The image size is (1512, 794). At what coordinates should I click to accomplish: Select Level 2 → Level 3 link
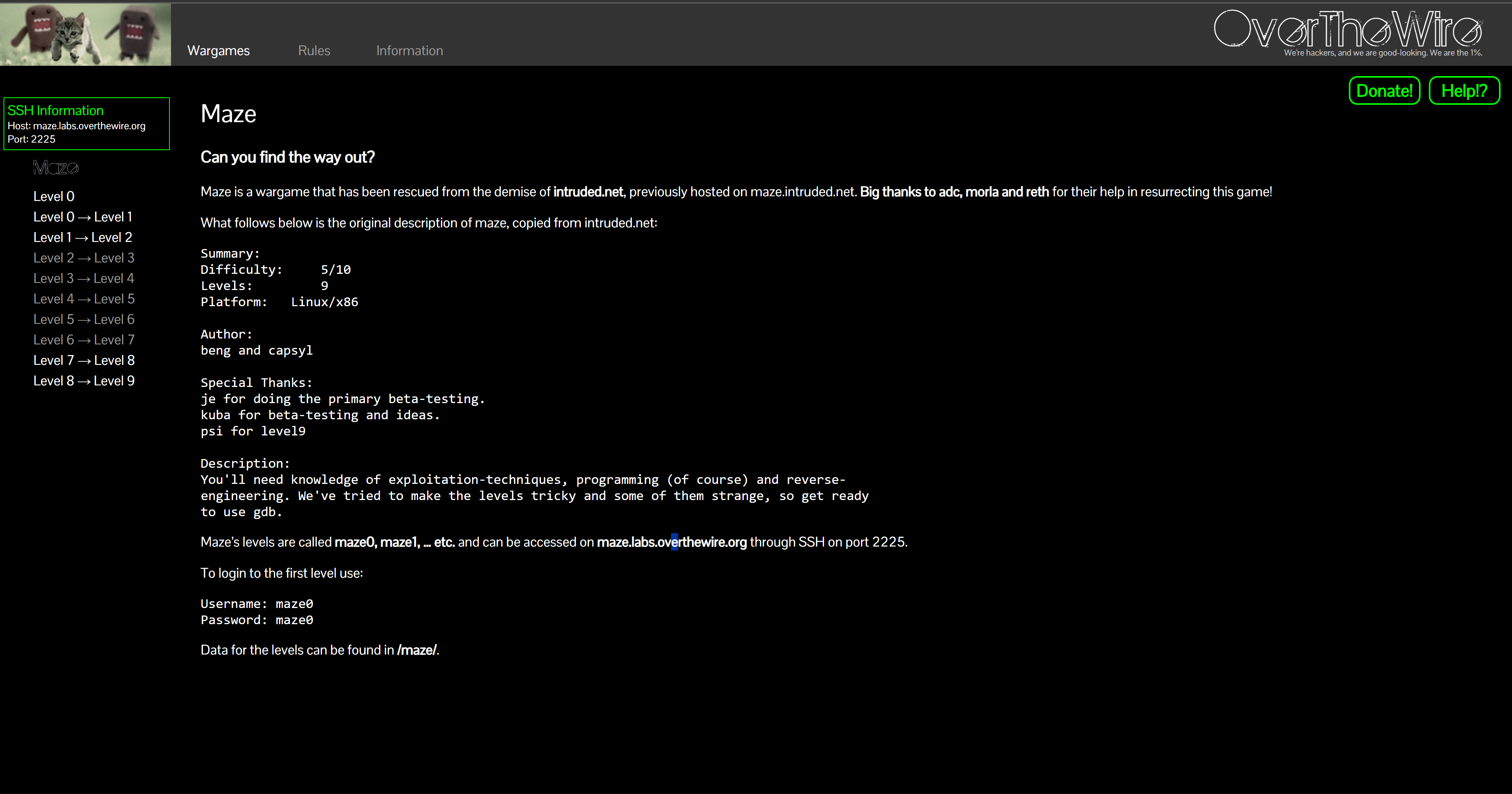84,258
